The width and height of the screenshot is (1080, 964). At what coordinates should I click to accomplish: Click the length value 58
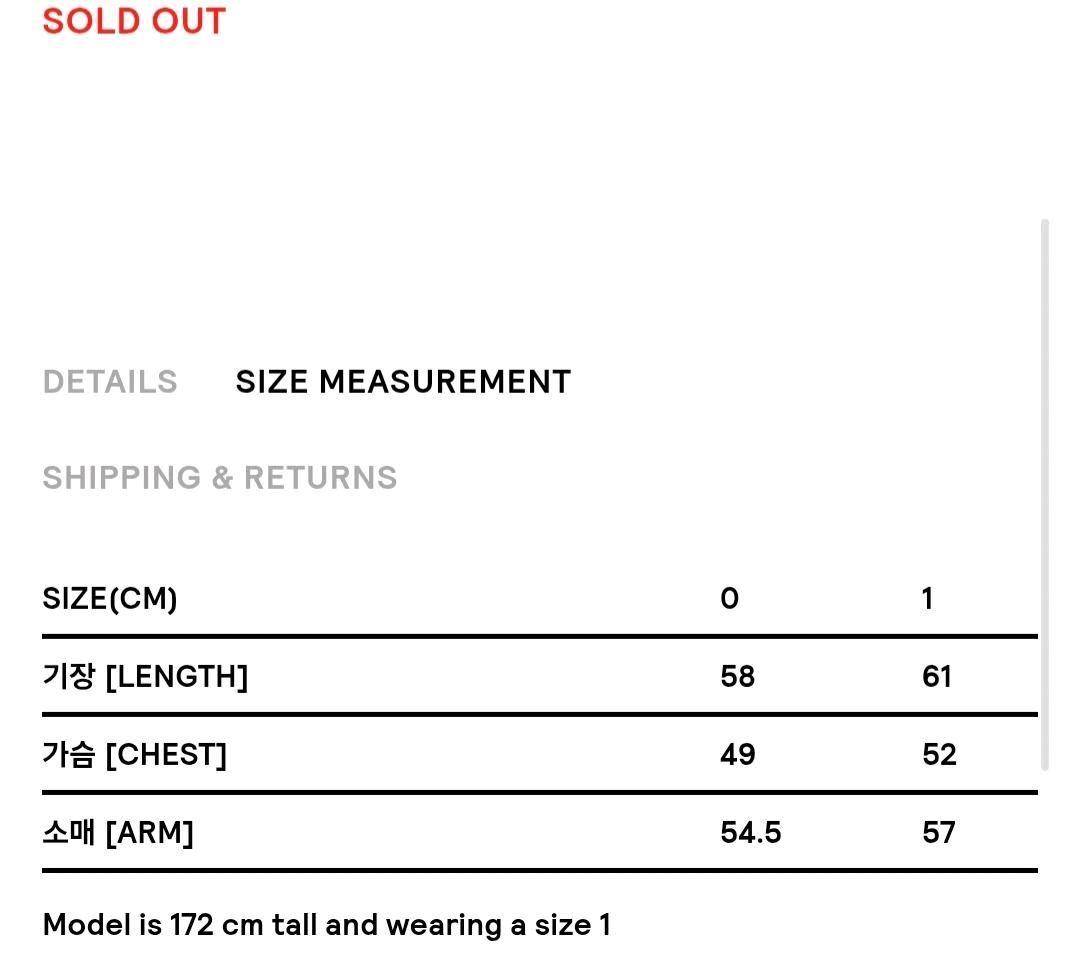click(738, 676)
